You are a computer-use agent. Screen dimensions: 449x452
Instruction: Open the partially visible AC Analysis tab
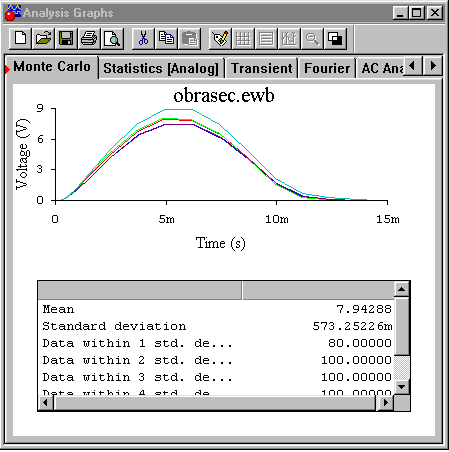(380, 68)
